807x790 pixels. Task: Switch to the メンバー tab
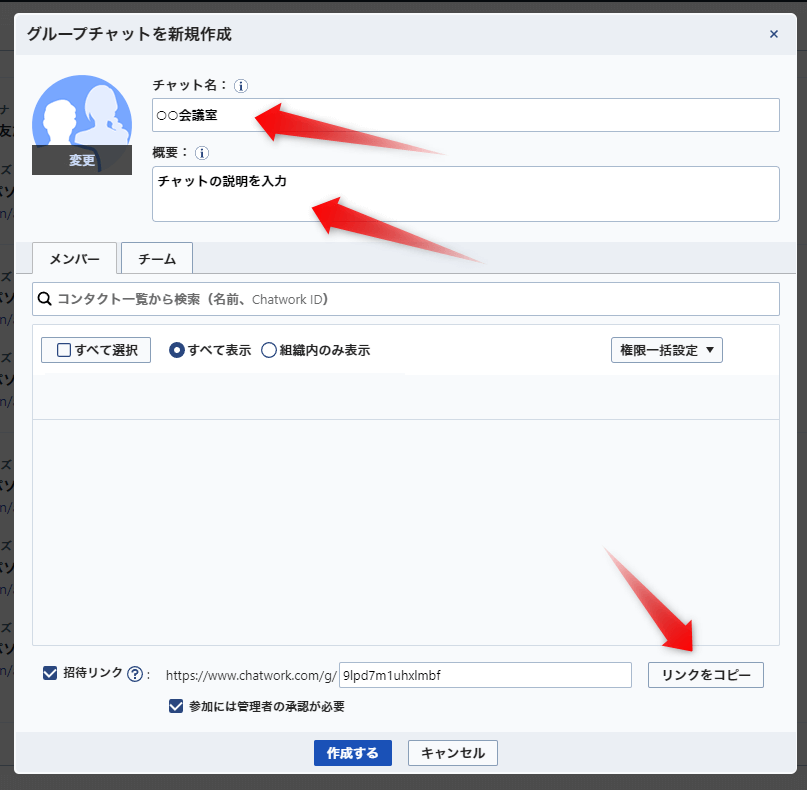[75, 258]
